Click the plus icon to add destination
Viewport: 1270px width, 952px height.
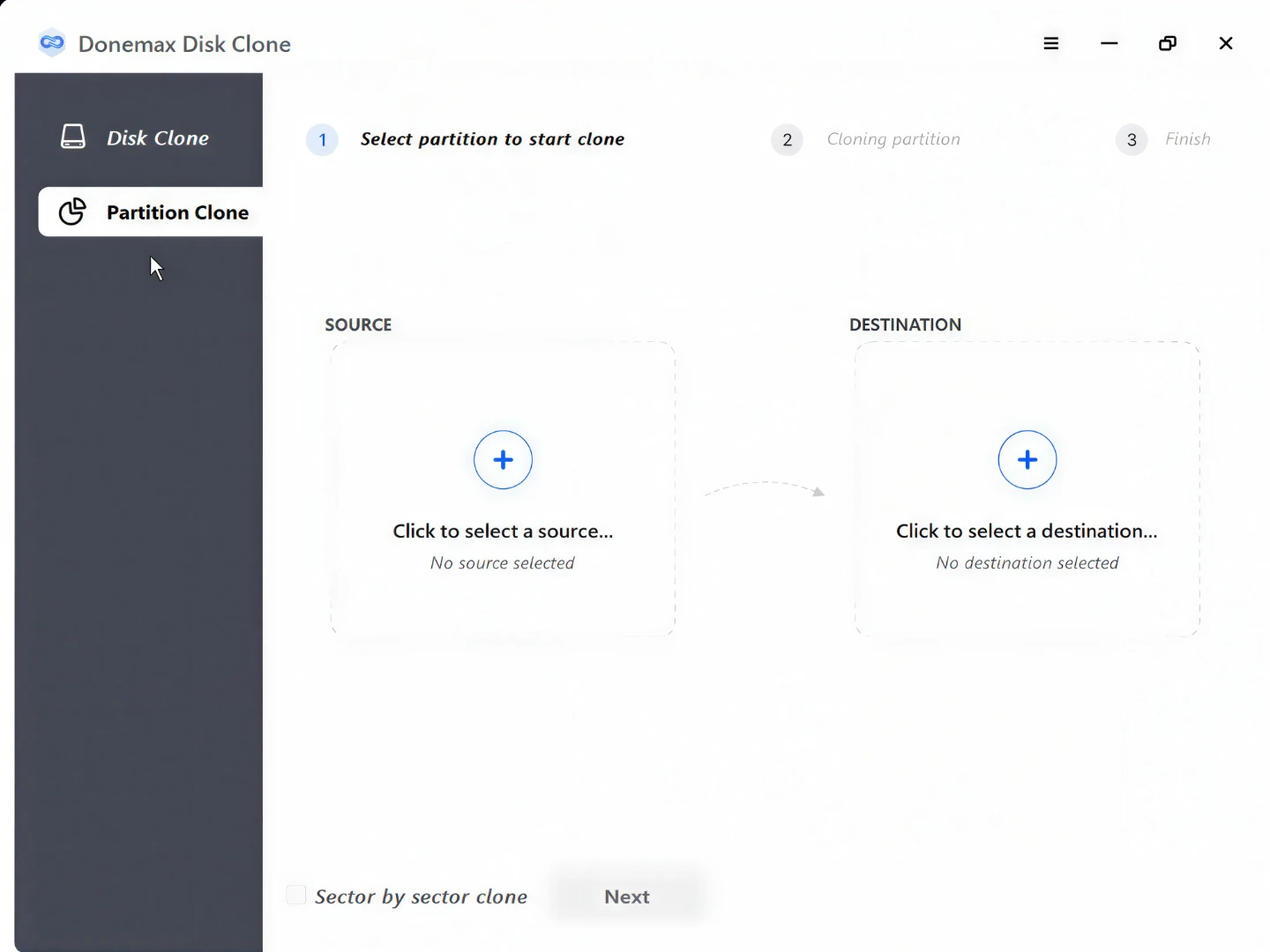pyautogui.click(x=1027, y=459)
